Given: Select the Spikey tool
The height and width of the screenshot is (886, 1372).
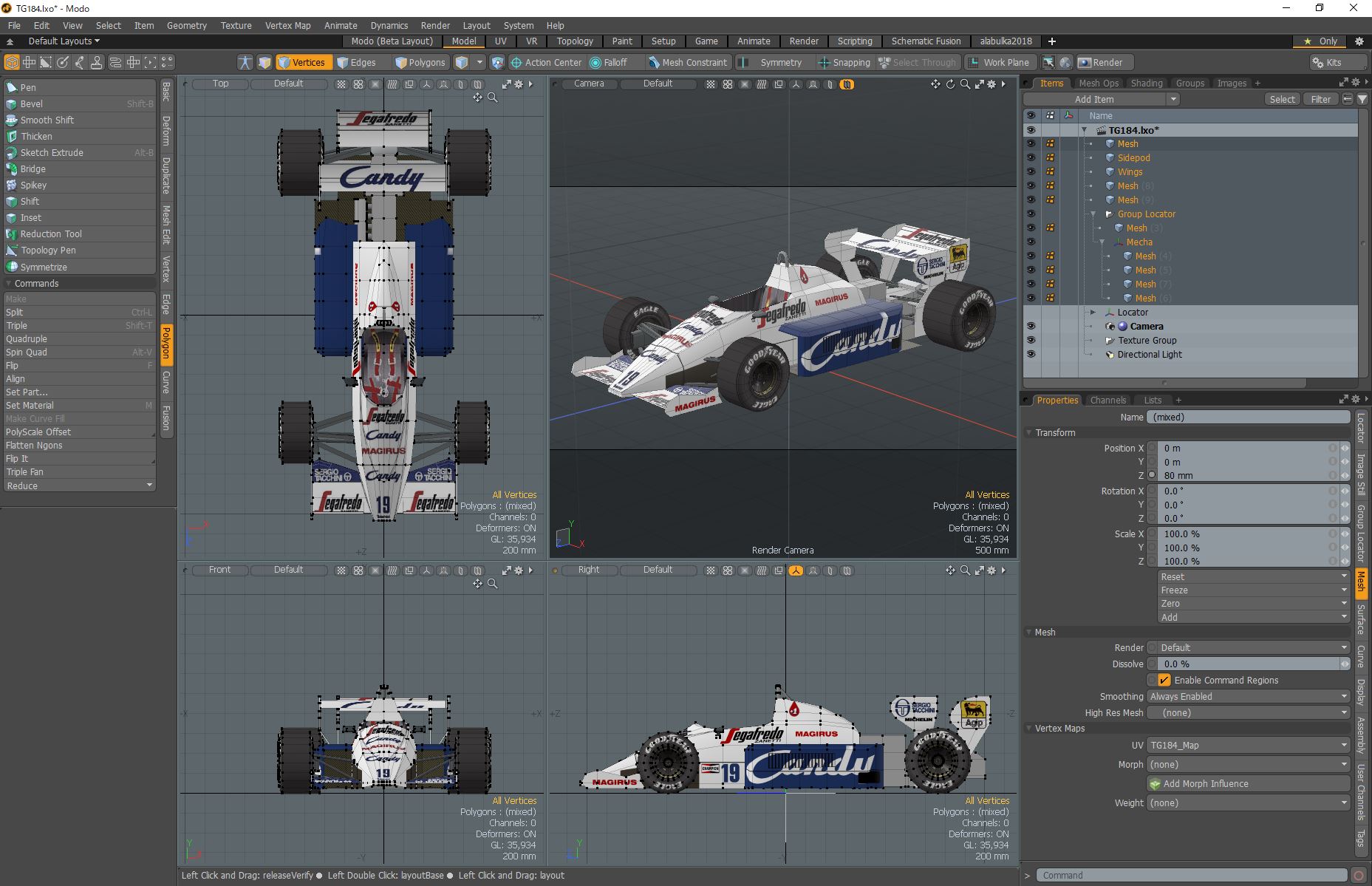Looking at the screenshot, I should click(79, 185).
